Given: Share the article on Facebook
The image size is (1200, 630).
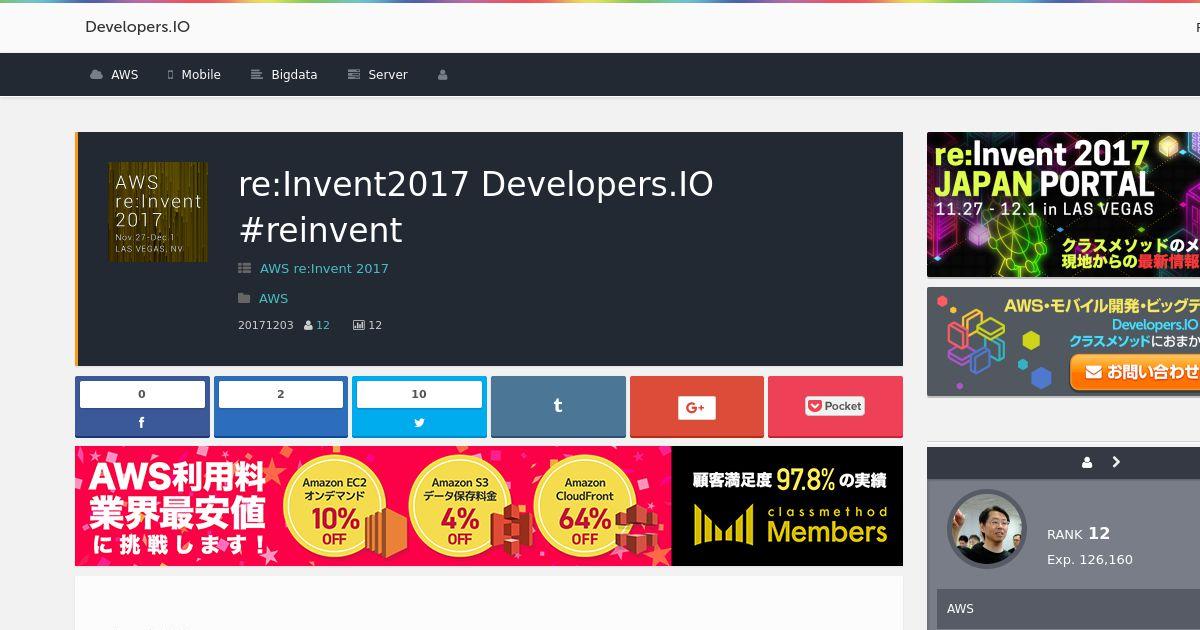Looking at the screenshot, I should click(x=142, y=407).
